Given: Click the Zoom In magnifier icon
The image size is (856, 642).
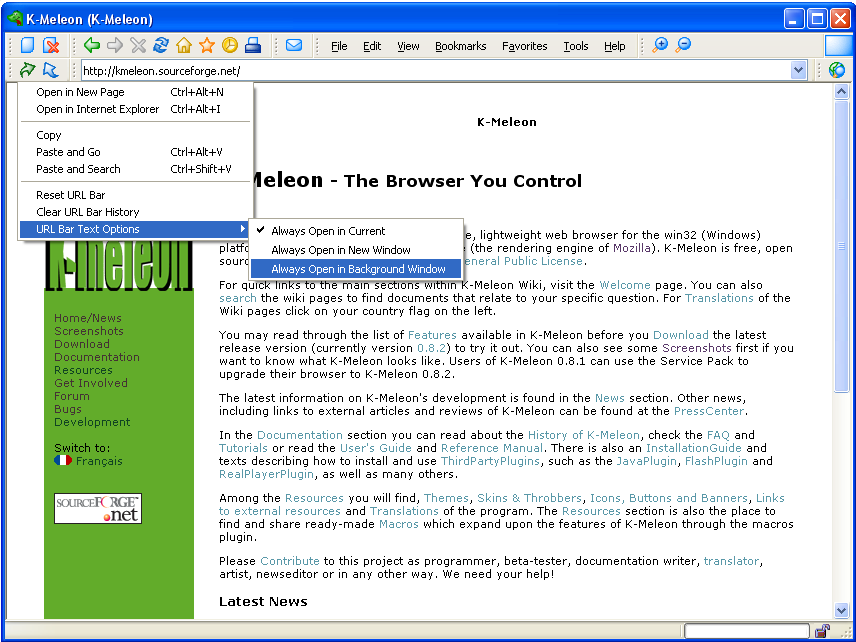Looking at the screenshot, I should pyautogui.click(x=660, y=45).
